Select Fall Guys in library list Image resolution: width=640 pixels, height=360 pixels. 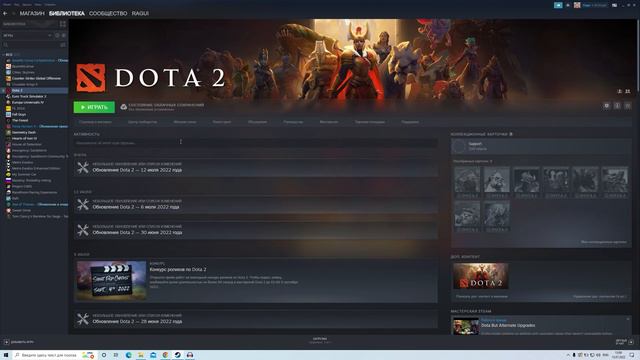tap(19, 114)
